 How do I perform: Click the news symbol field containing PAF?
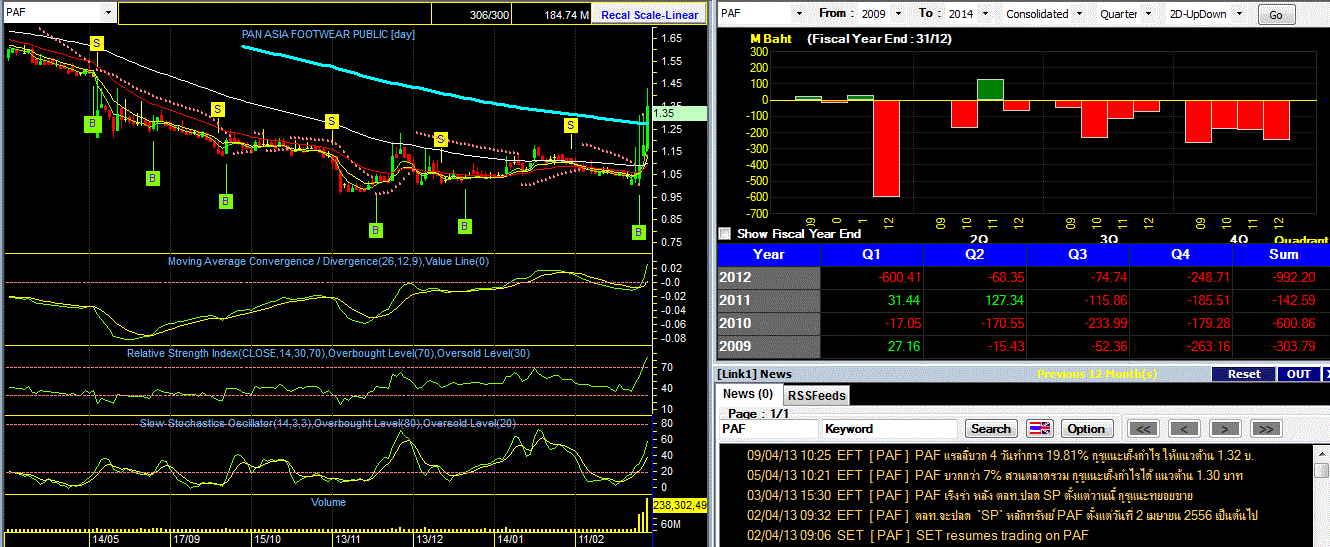click(x=768, y=428)
